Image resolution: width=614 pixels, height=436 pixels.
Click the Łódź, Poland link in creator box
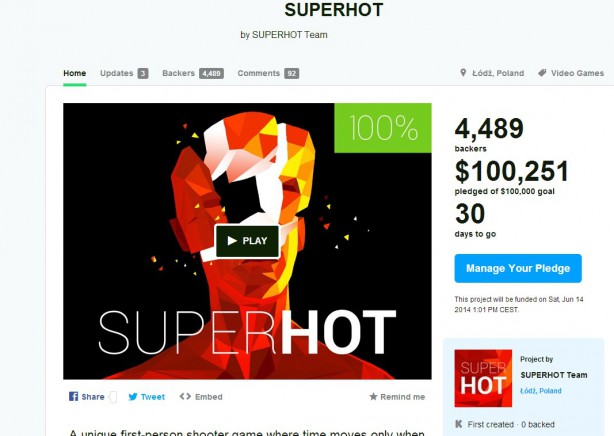[x=540, y=391]
